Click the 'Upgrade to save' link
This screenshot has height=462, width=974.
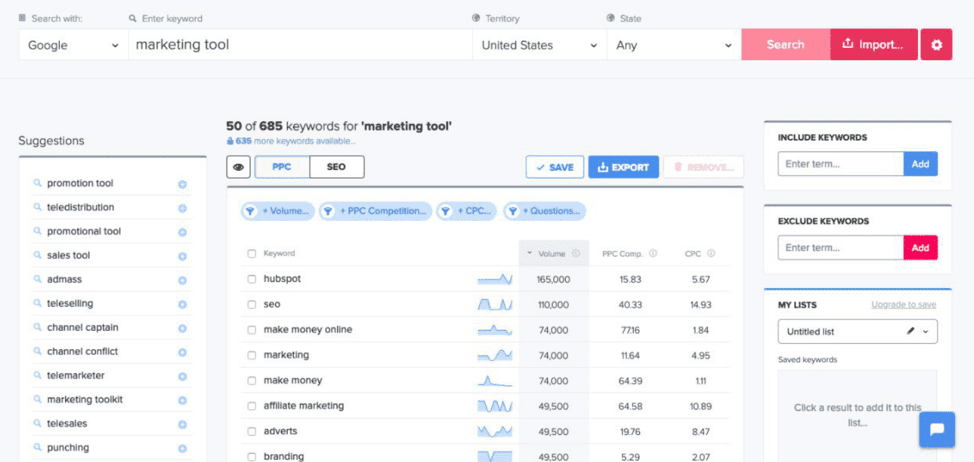(903, 304)
